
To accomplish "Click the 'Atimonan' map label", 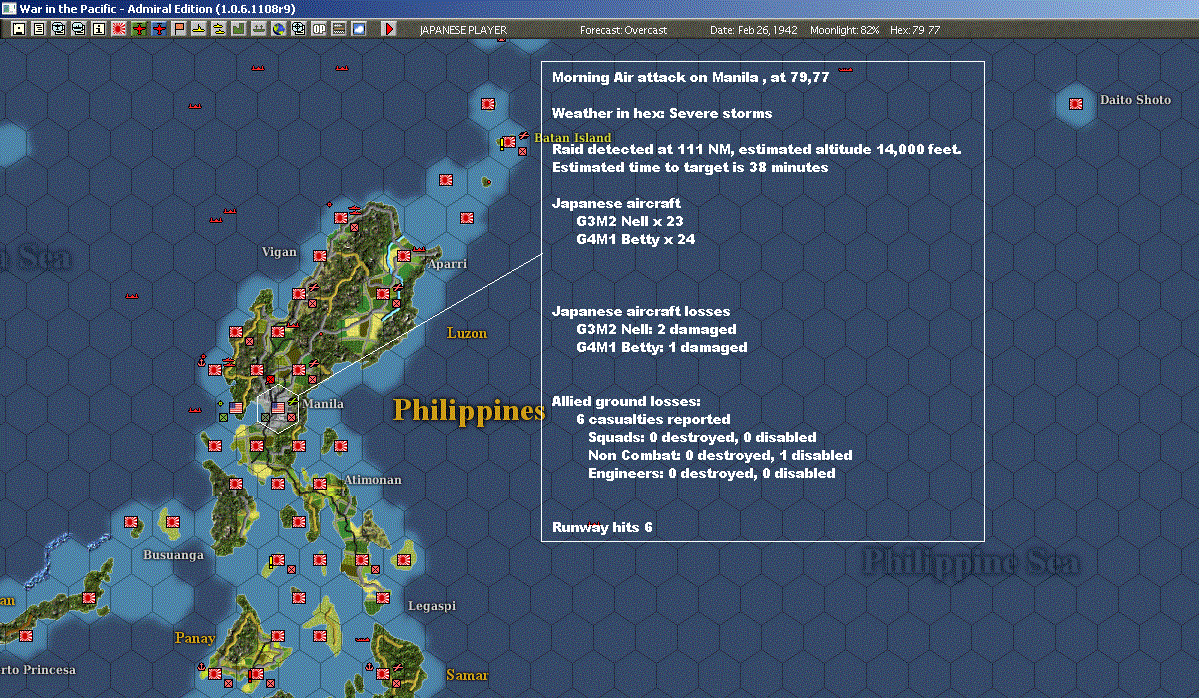I will point(372,480).
